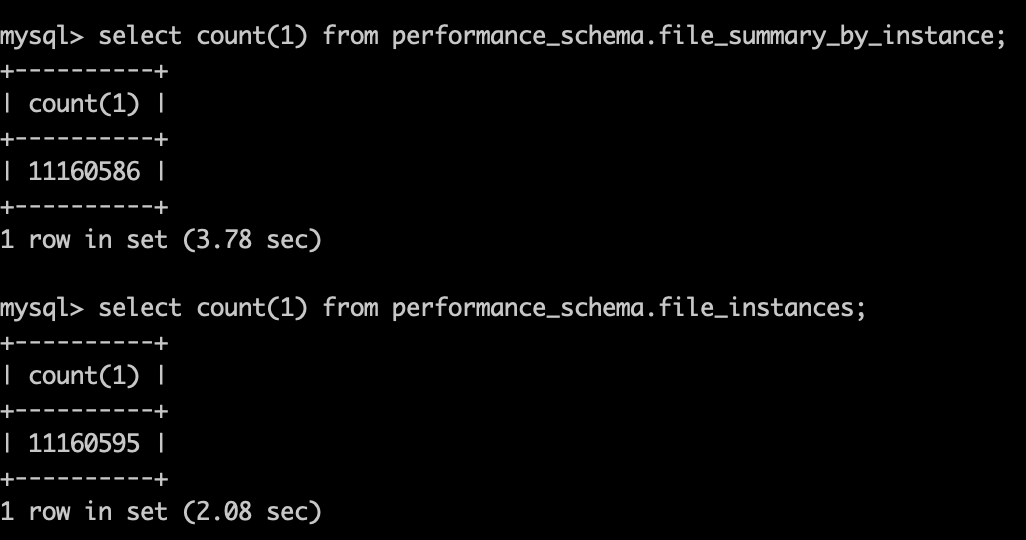This screenshot has height=540, width=1026.
Task: Click the top border of first result table
Action: pyautogui.click(x=84, y=71)
